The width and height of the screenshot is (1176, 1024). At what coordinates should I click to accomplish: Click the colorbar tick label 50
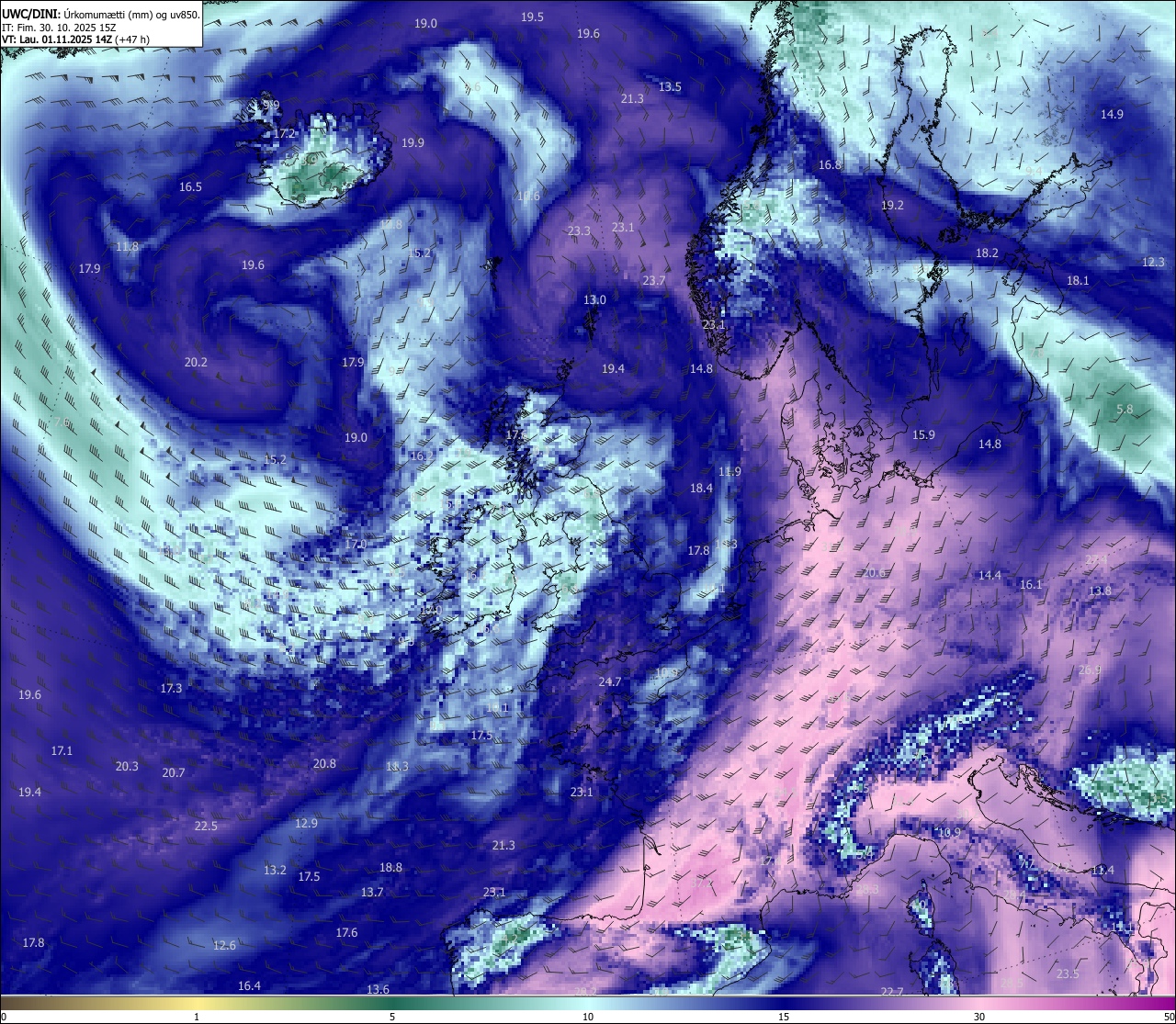(x=1169, y=1017)
